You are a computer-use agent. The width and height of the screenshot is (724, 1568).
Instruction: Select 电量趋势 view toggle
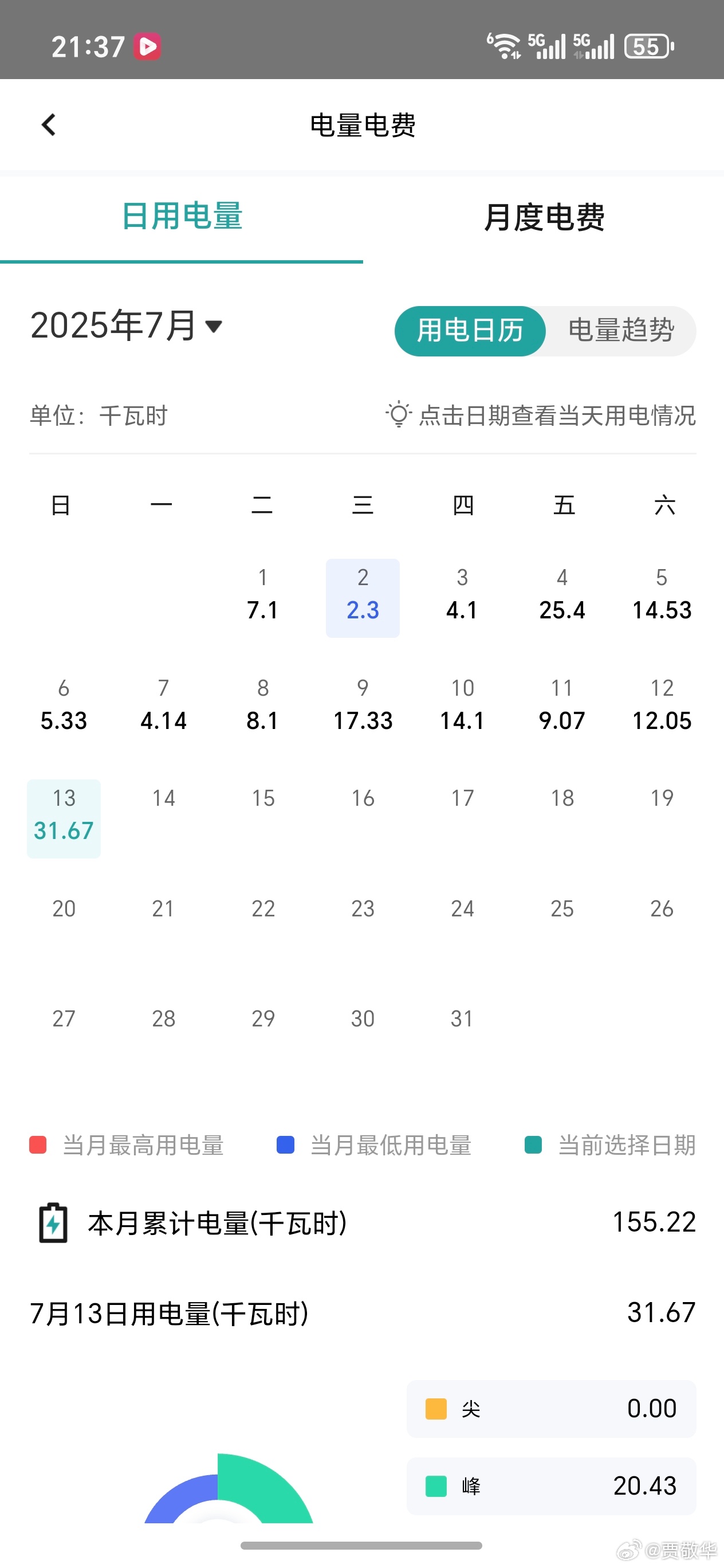(x=621, y=331)
